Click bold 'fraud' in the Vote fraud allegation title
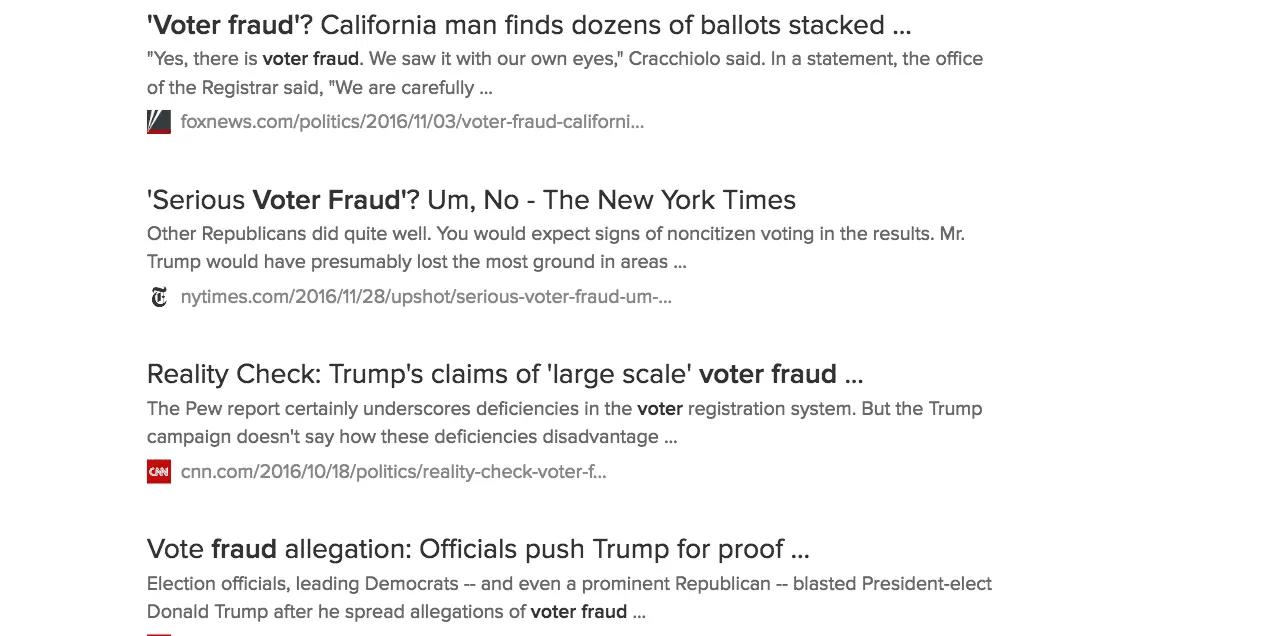 point(243,549)
